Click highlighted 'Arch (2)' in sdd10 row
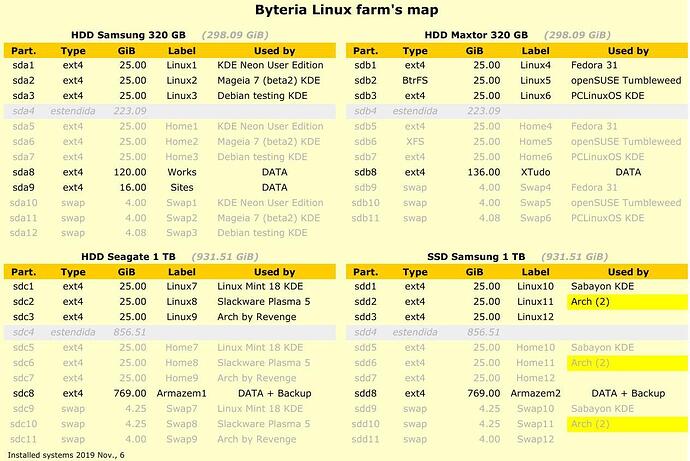The width and height of the screenshot is (690, 461). coord(590,424)
